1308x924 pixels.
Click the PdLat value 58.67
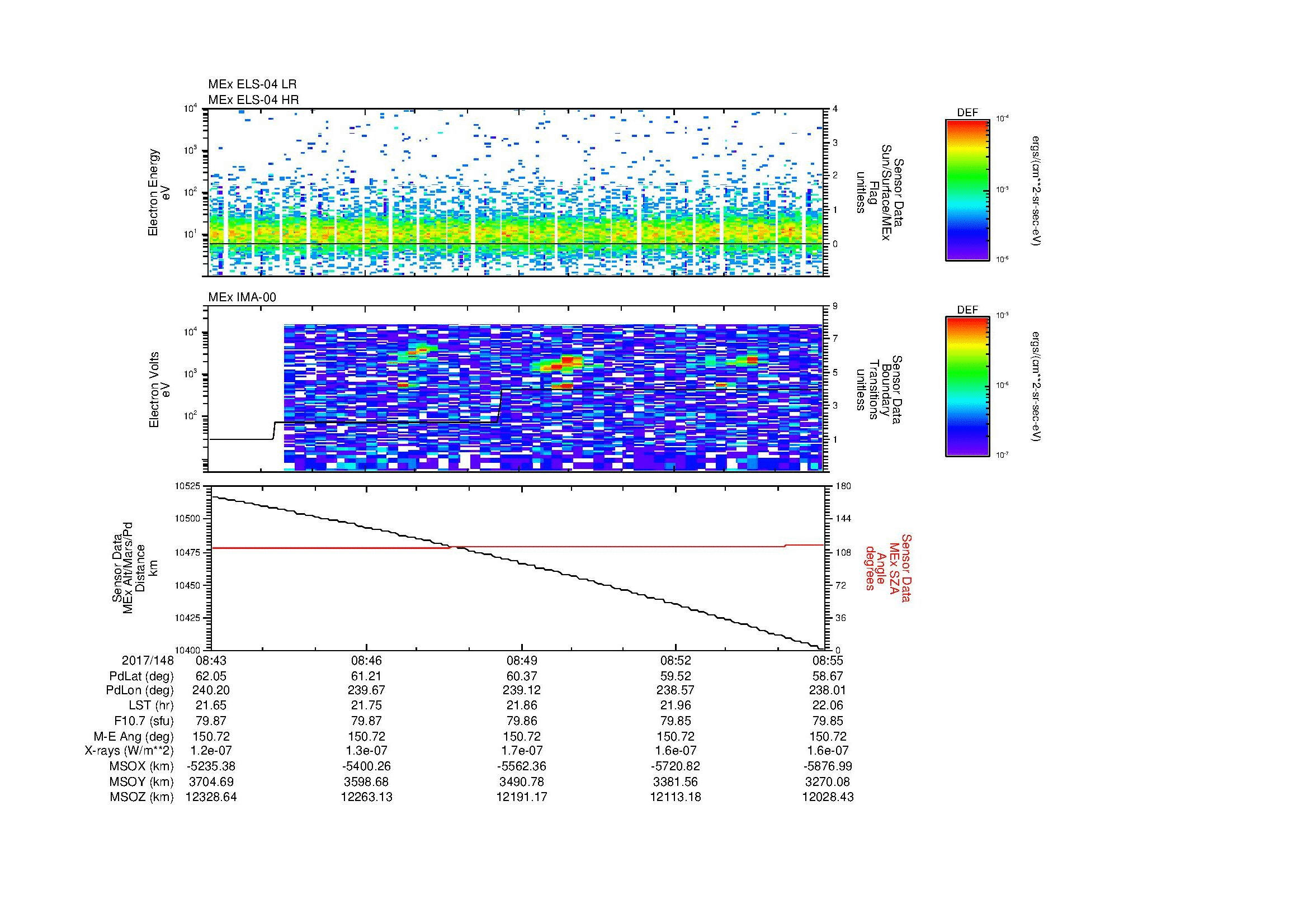pyautogui.click(x=828, y=676)
